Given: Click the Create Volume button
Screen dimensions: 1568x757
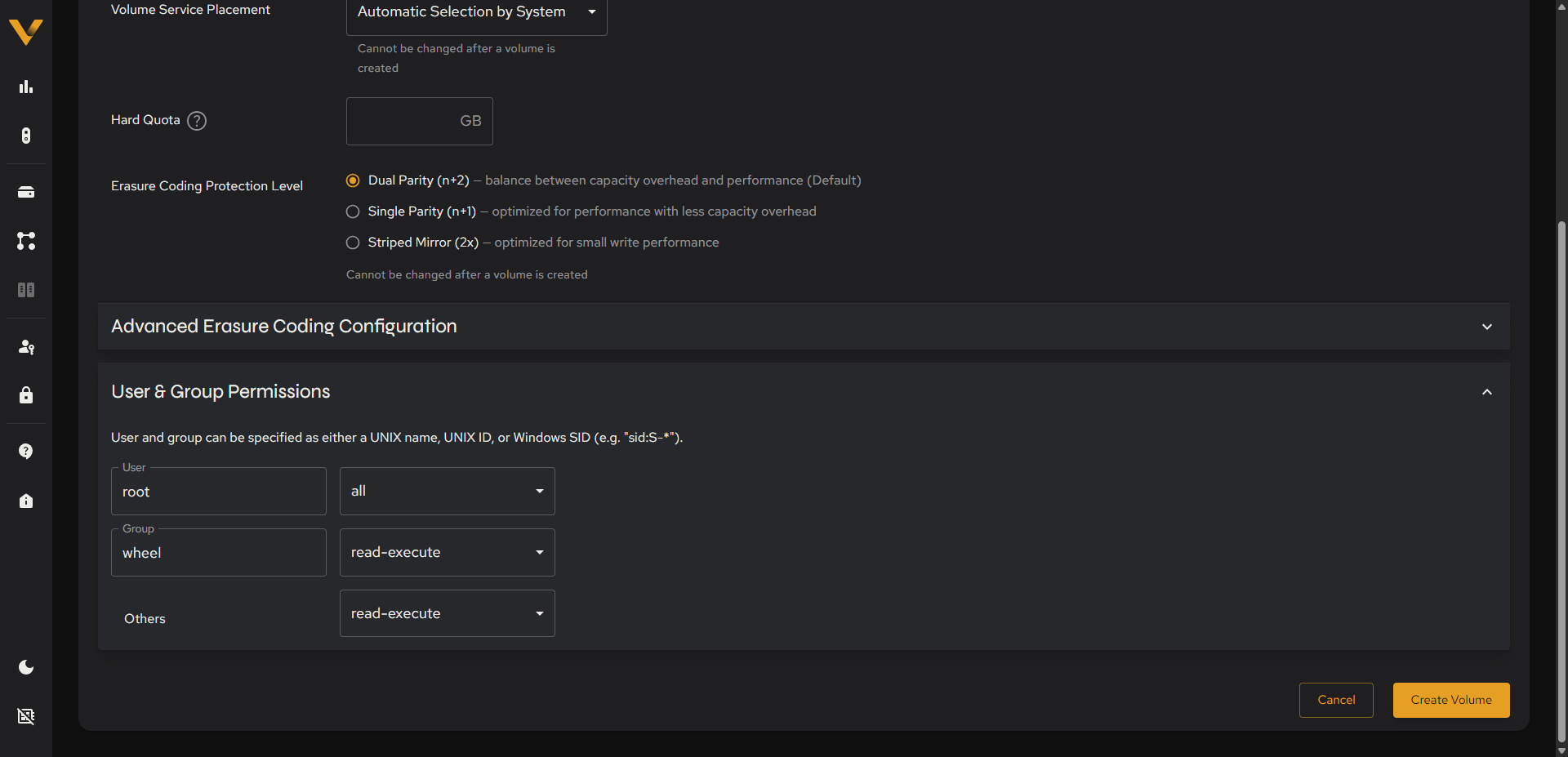Looking at the screenshot, I should click(1451, 700).
